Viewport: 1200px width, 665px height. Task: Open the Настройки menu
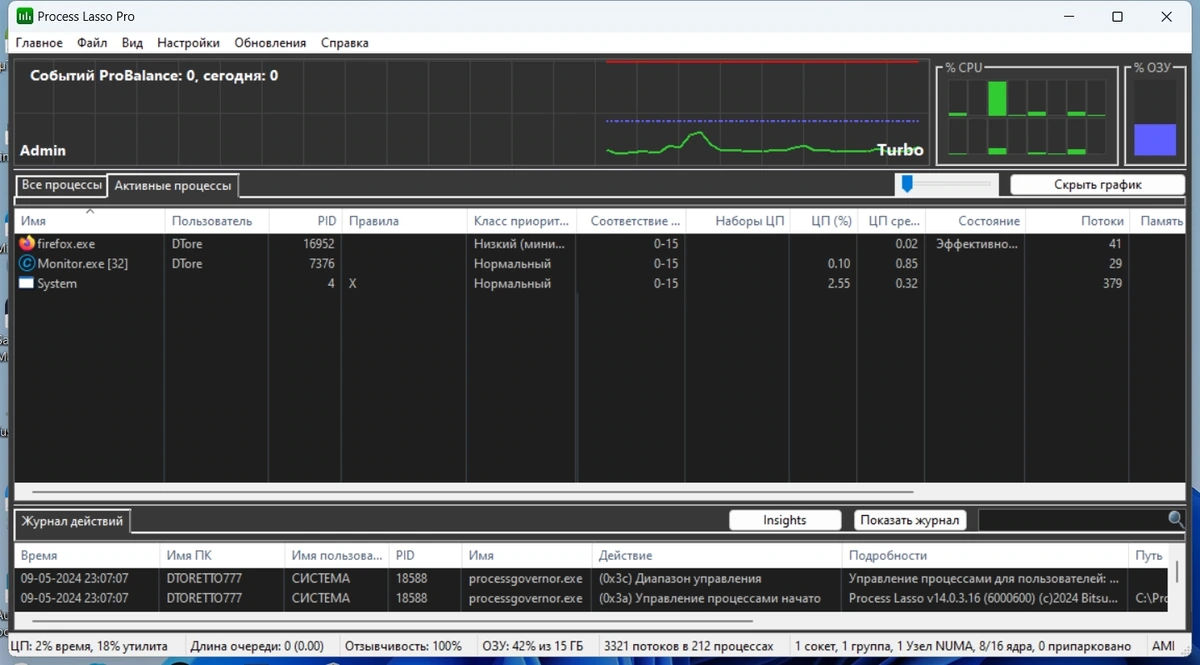pos(188,43)
